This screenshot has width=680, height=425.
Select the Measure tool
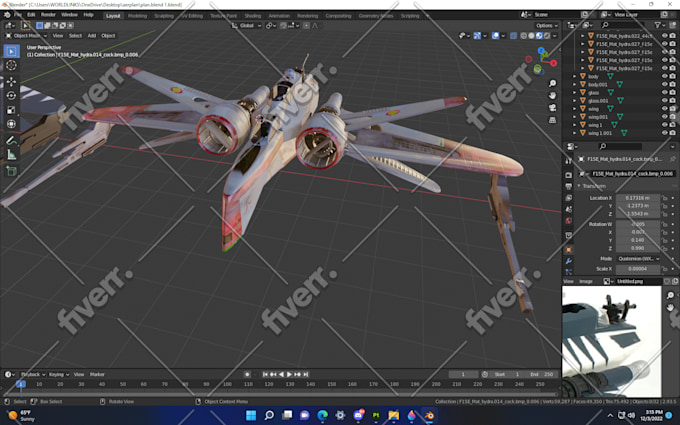[12, 154]
